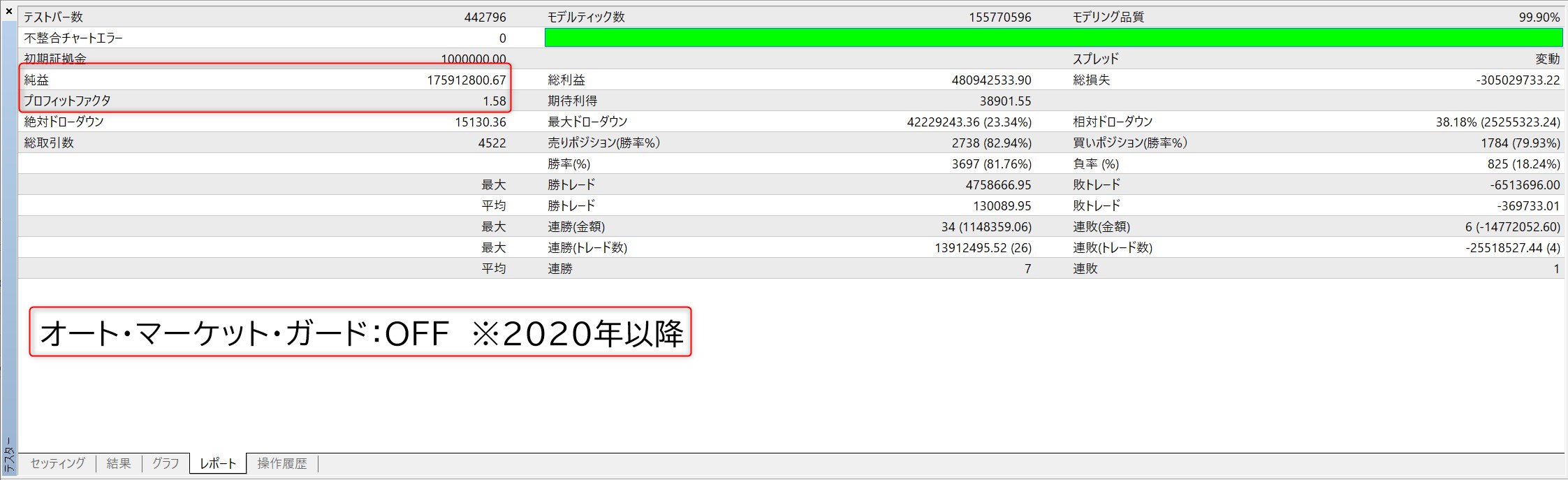Click the vertical テスター panel label
This screenshot has width=1568, height=480.
point(9,456)
